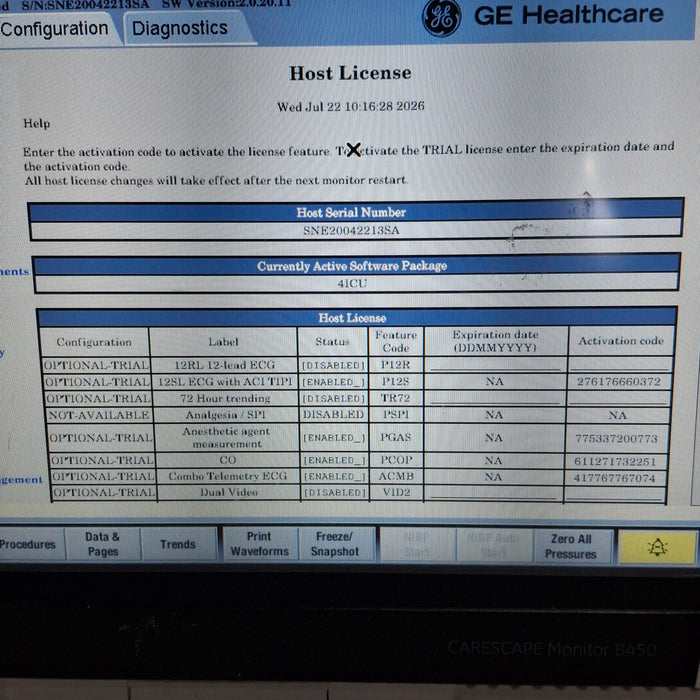Viewport: 700px width, 700px height.
Task: Click the Analgesia / SPI label
Action: [x=225, y=415]
